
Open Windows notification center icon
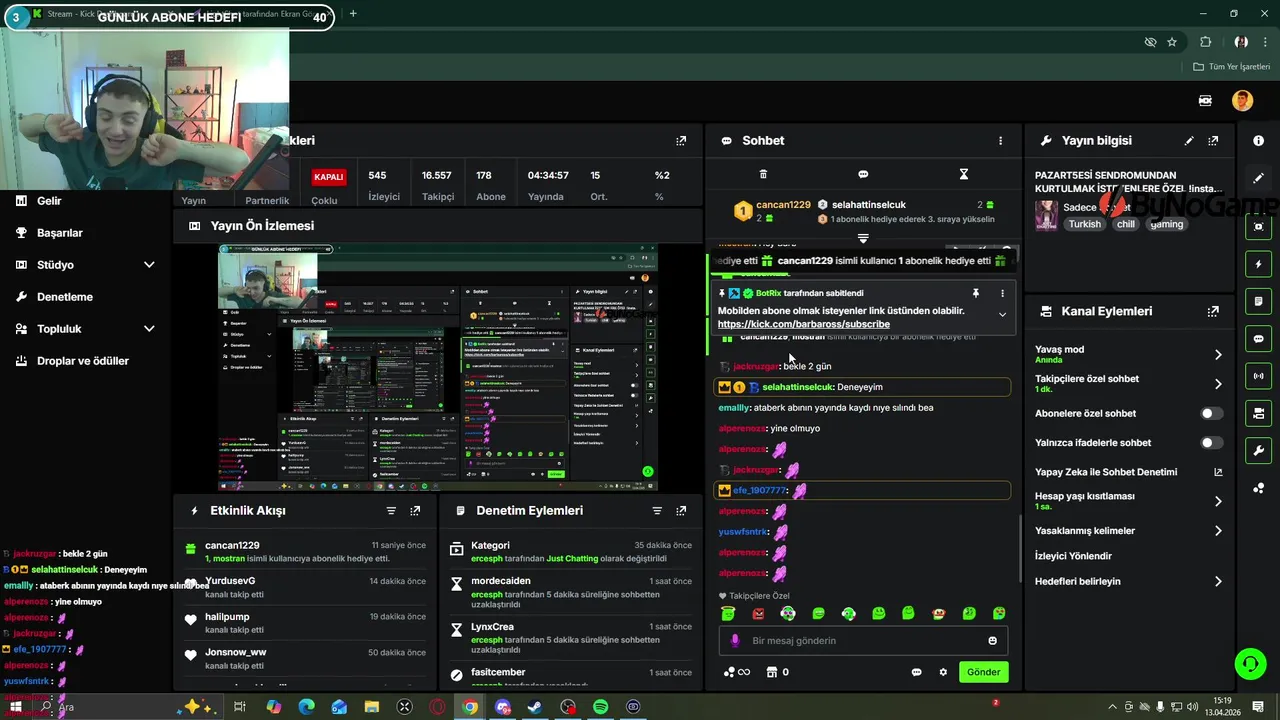tap(1258, 707)
